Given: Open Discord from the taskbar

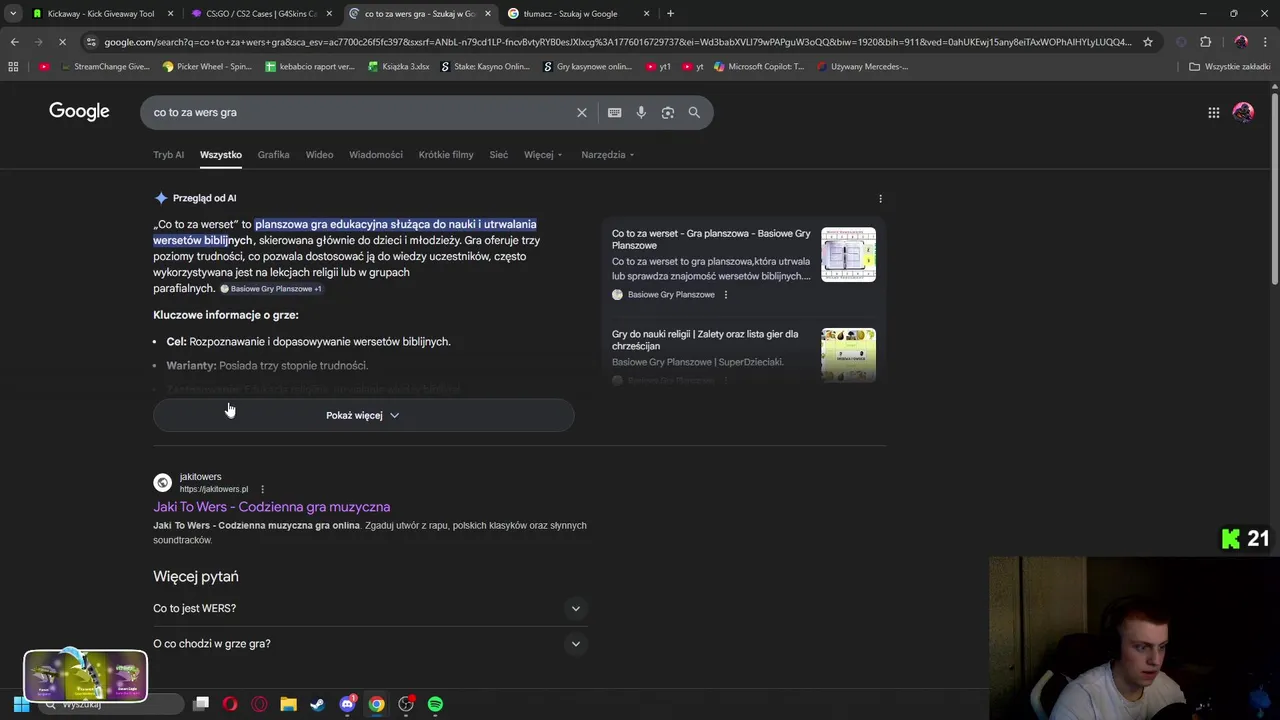Looking at the screenshot, I should 347,704.
